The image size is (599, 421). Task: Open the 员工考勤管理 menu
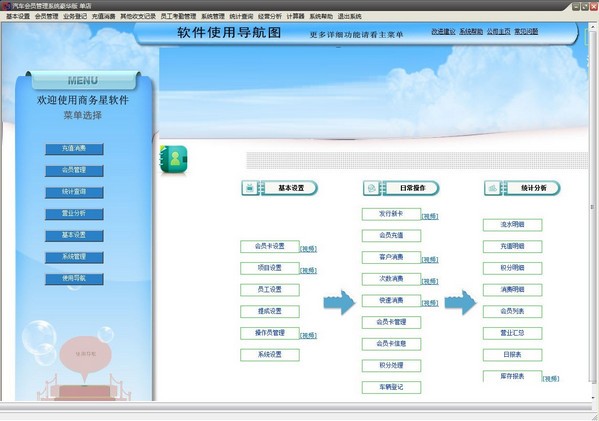[178, 16]
